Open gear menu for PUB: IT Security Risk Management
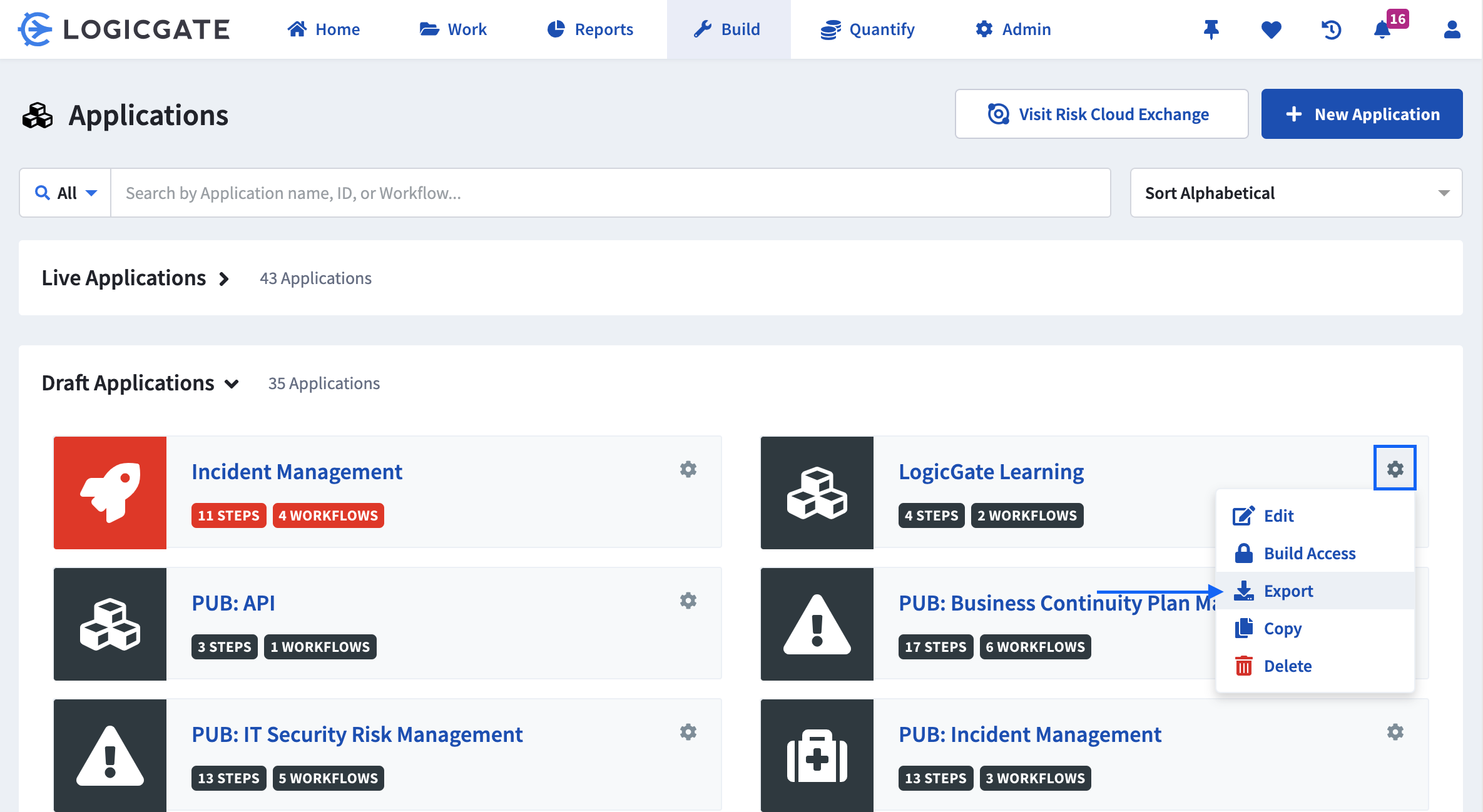The height and width of the screenshot is (812, 1483). pyautogui.click(x=688, y=732)
